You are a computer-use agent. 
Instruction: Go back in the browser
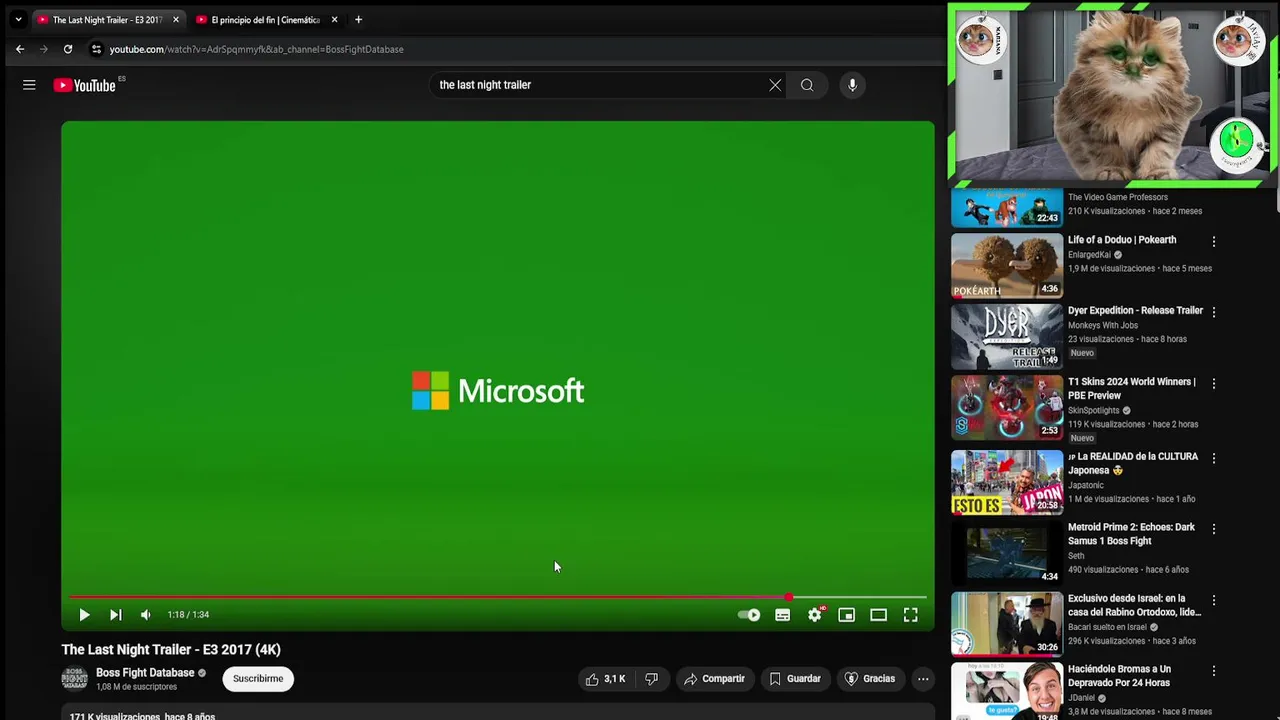(20, 49)
